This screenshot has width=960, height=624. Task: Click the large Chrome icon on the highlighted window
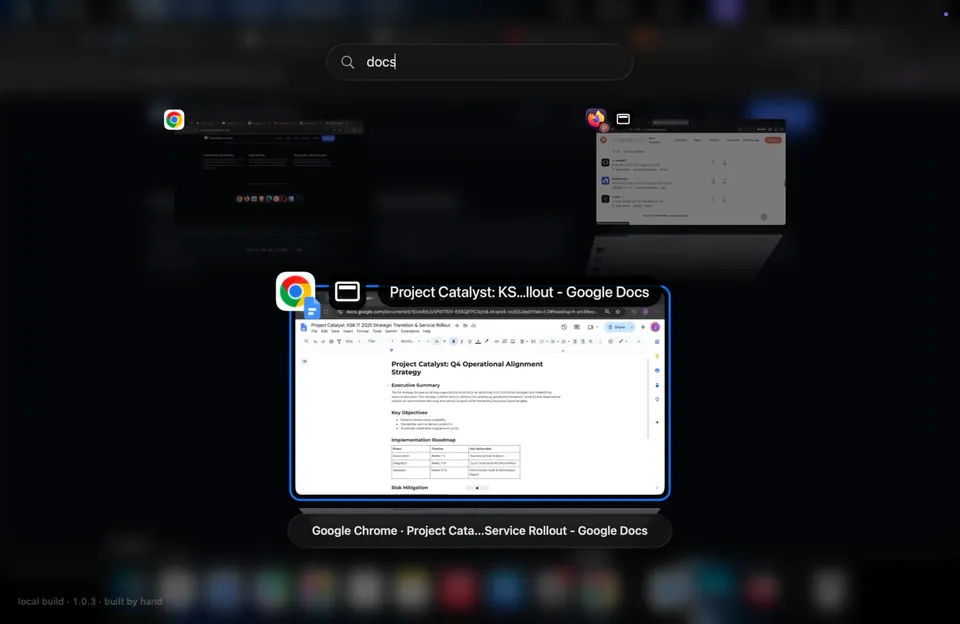pos(295,291)
